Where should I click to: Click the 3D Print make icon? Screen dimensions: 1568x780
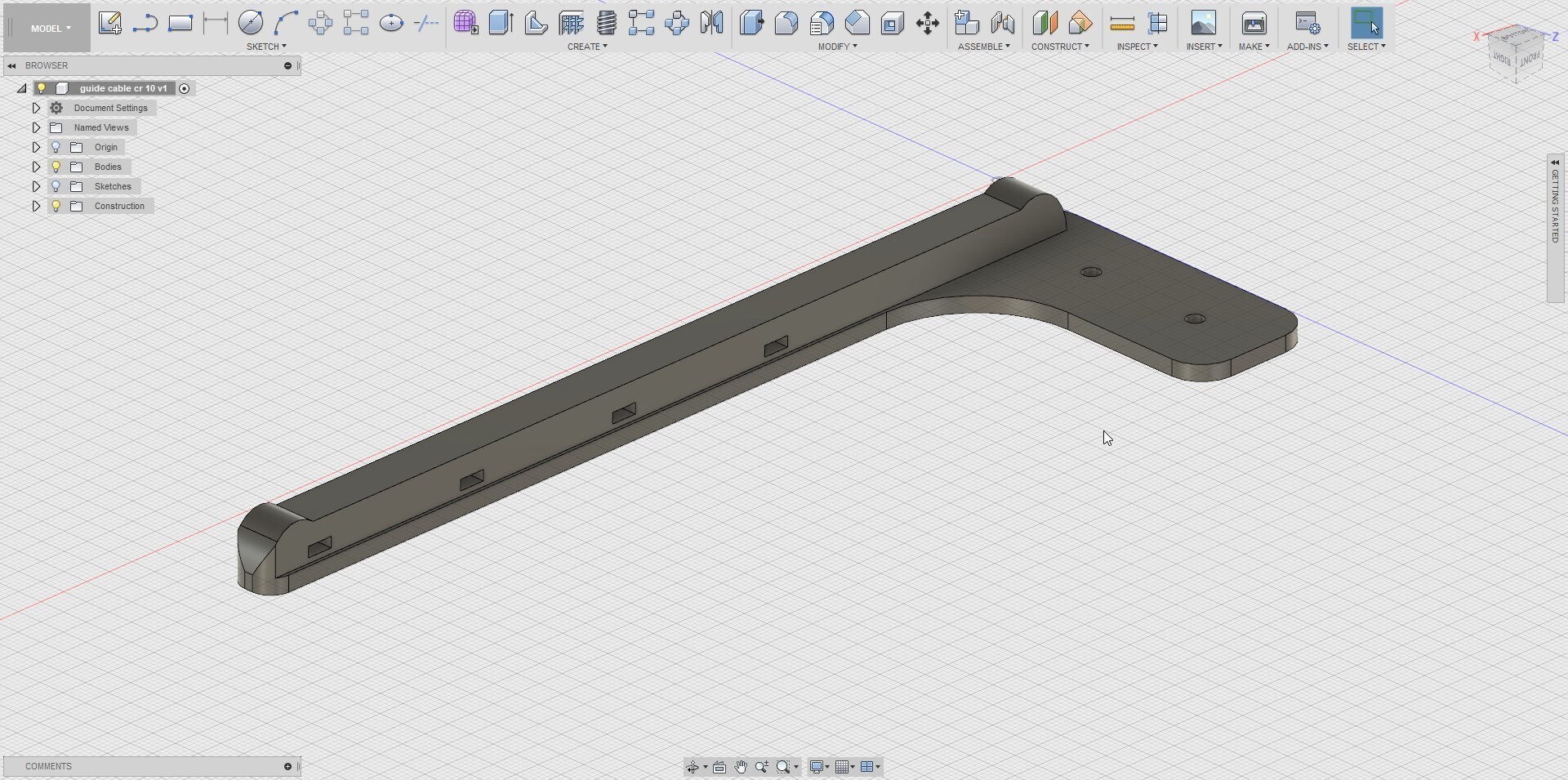point(1254,23)
